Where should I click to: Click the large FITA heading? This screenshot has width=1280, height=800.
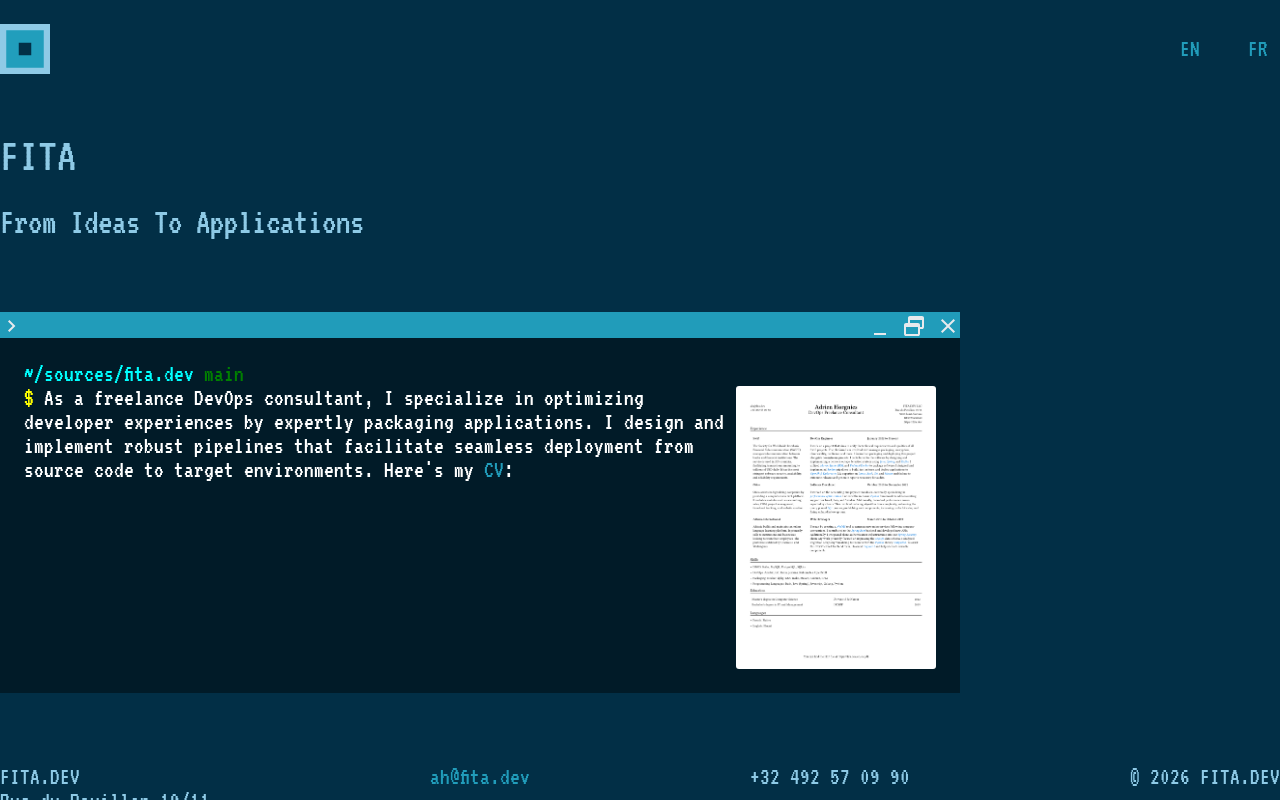[38, 158]
